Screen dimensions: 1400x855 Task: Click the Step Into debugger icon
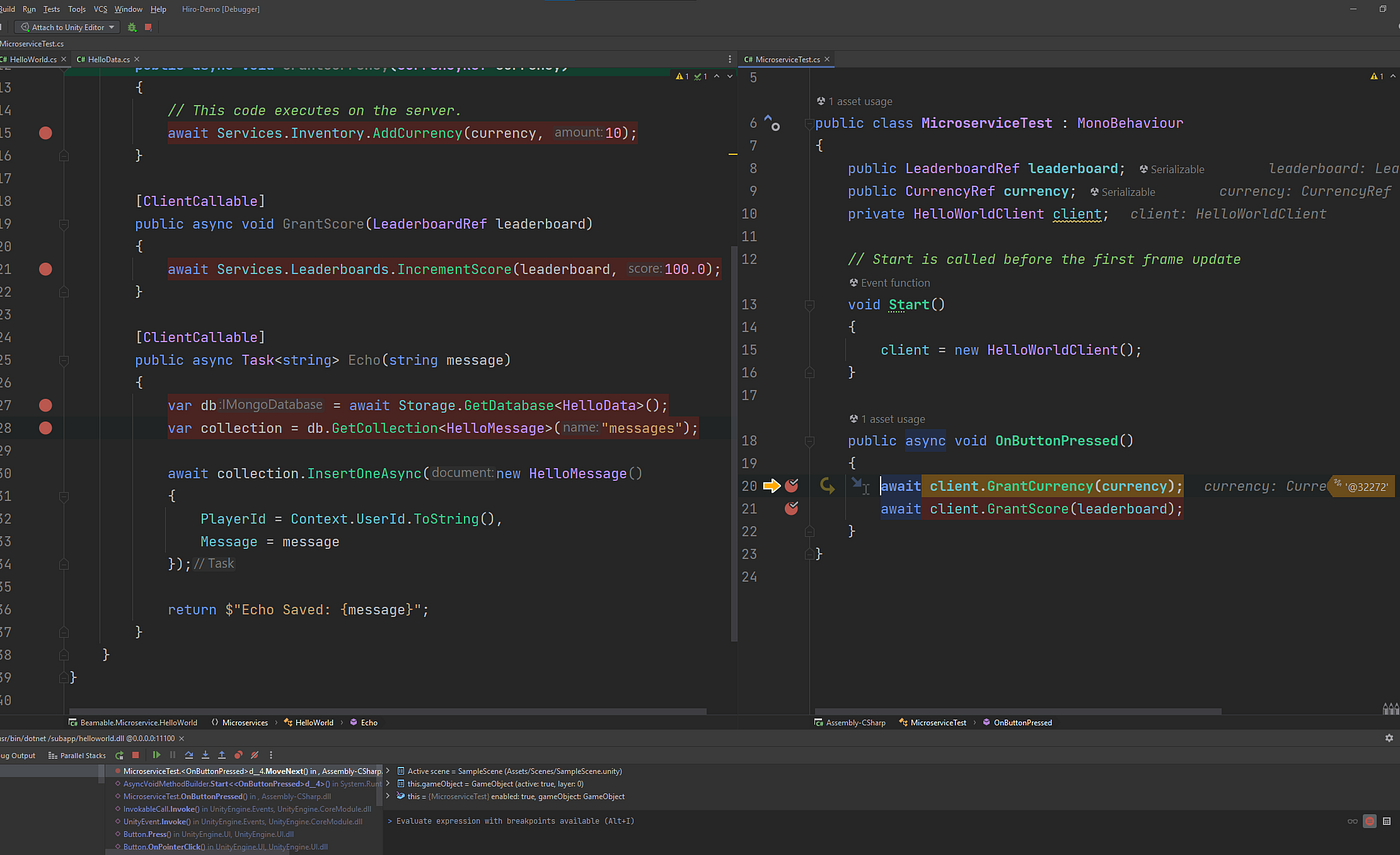pos(206,755)
